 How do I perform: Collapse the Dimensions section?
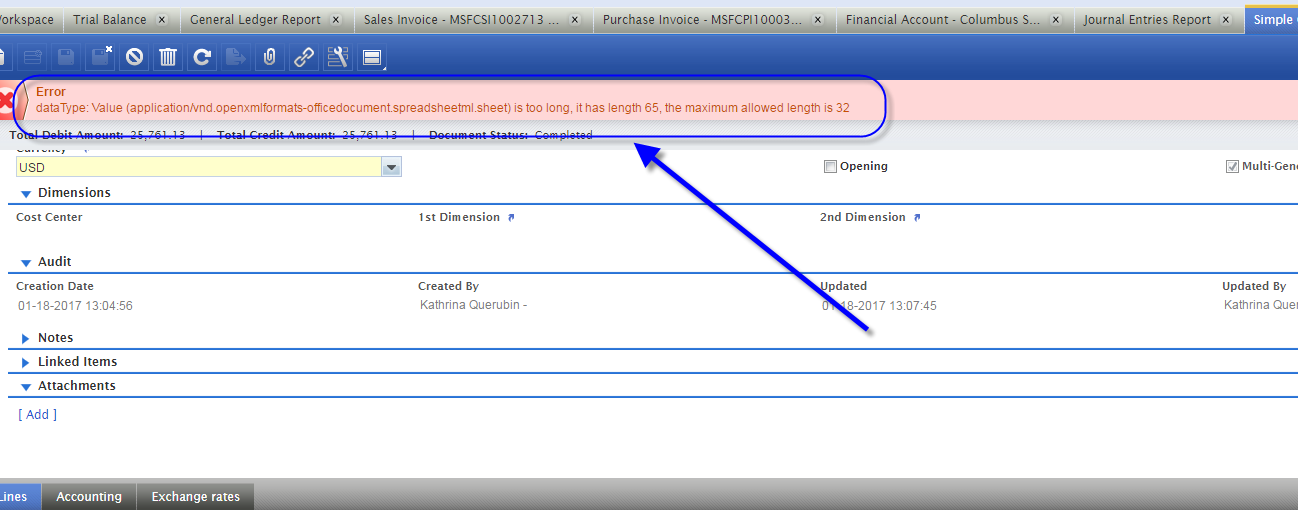(x=26, y=193)
